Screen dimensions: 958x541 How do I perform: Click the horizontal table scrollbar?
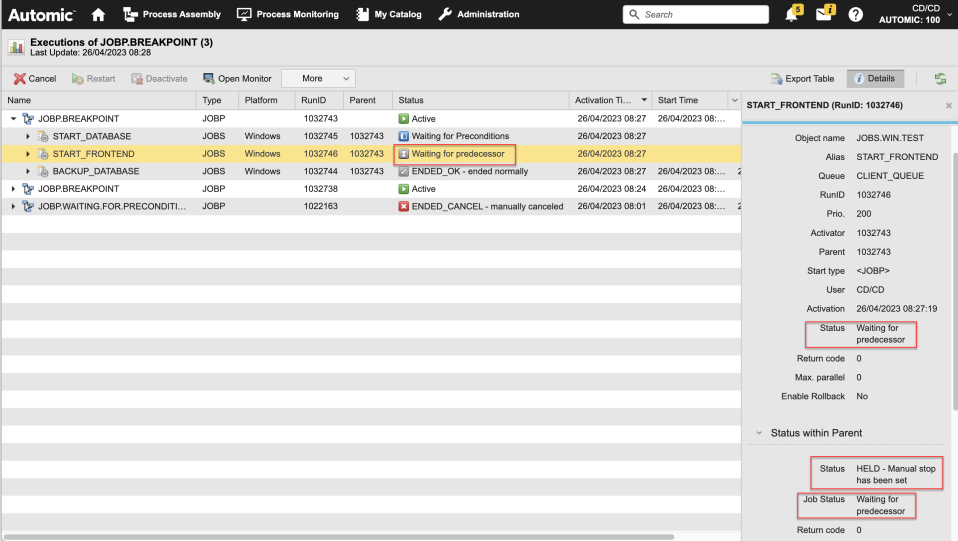click(338, 537)
